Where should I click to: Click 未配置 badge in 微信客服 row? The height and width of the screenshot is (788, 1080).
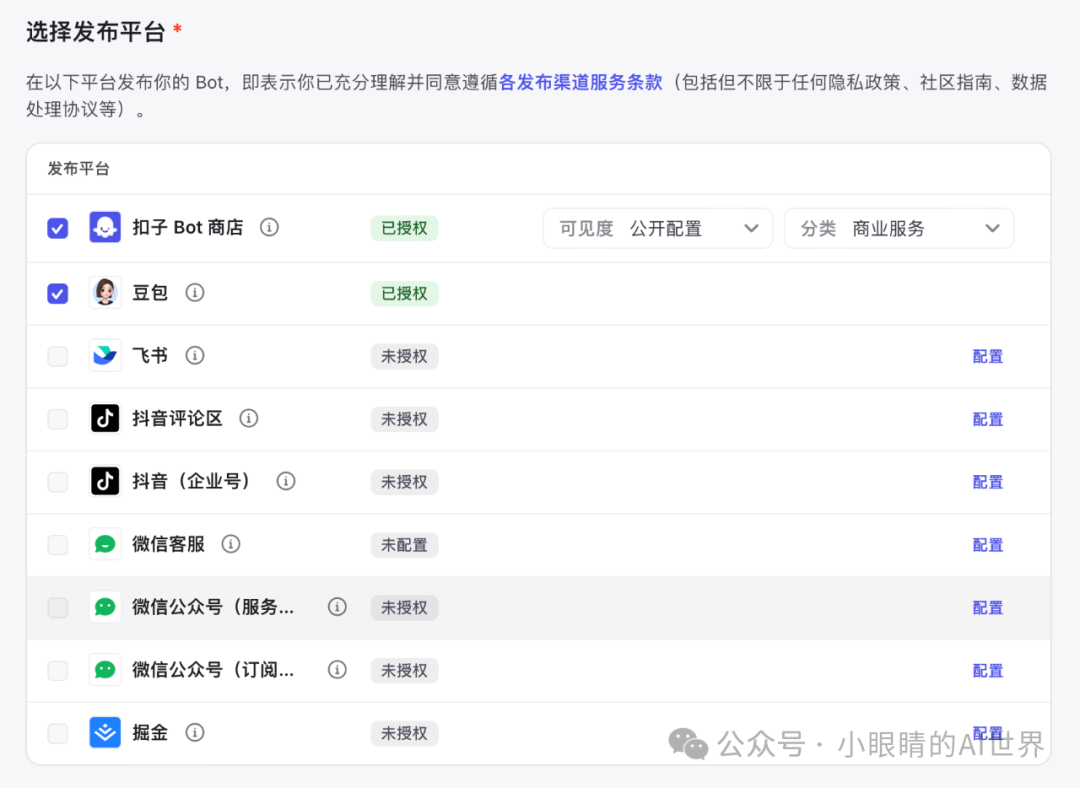point(404,545)
